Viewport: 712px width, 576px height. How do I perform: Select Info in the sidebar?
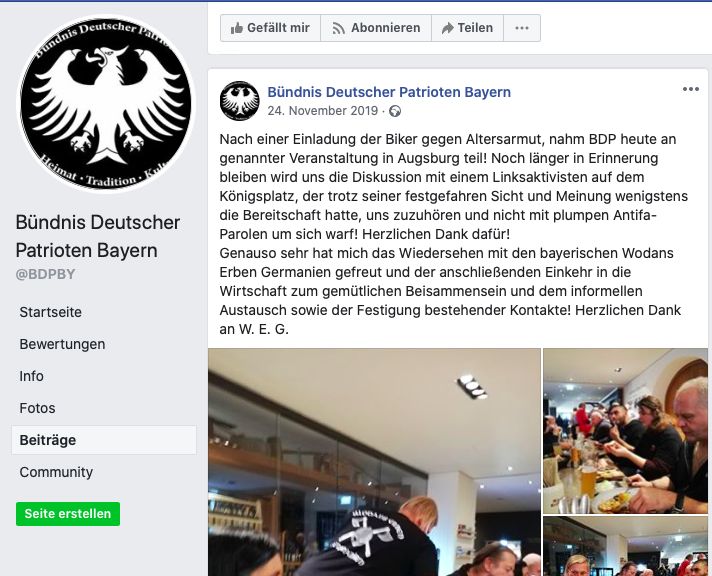(31, 376)
